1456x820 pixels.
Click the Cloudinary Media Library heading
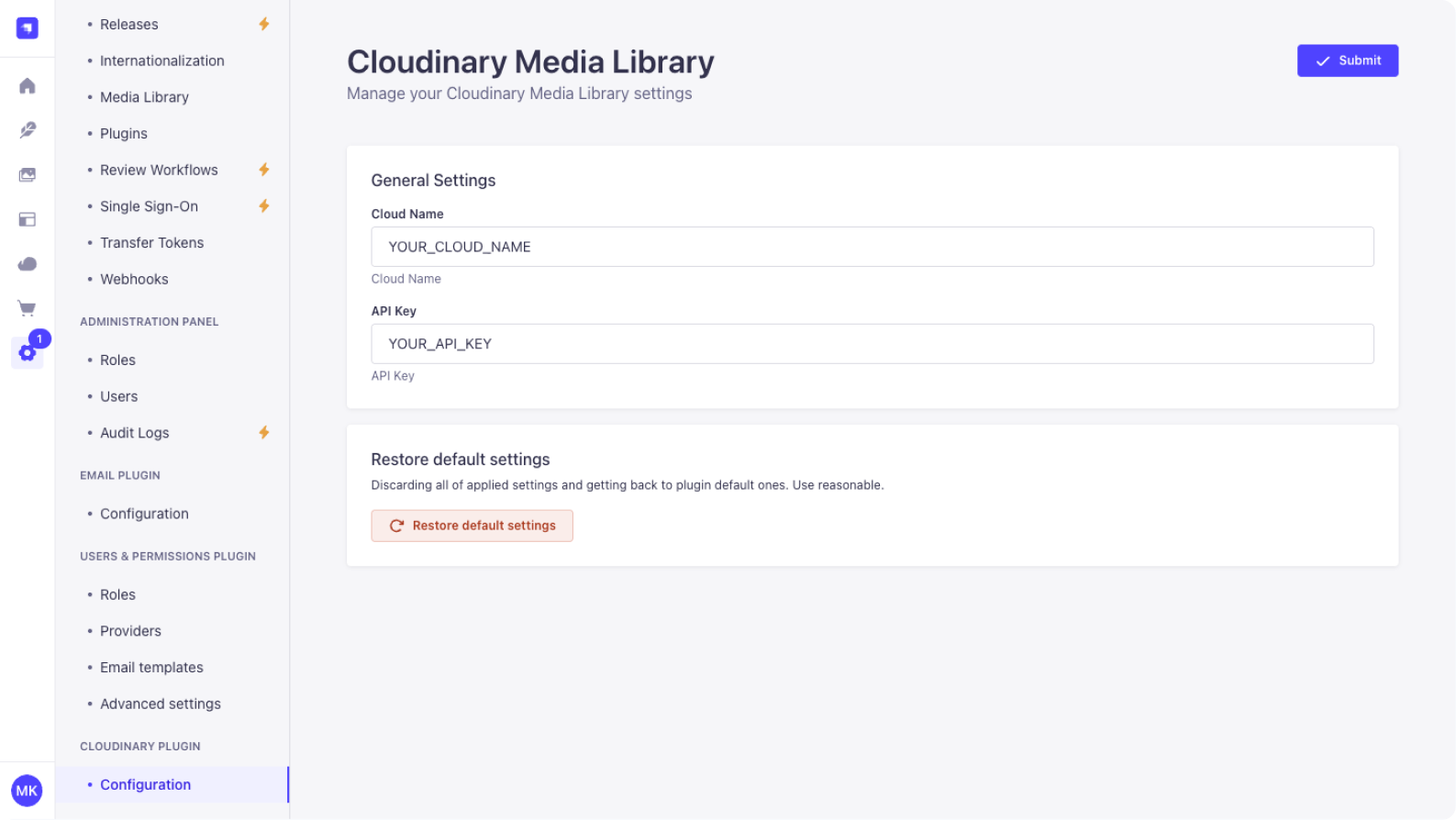(x=530, y=61)
